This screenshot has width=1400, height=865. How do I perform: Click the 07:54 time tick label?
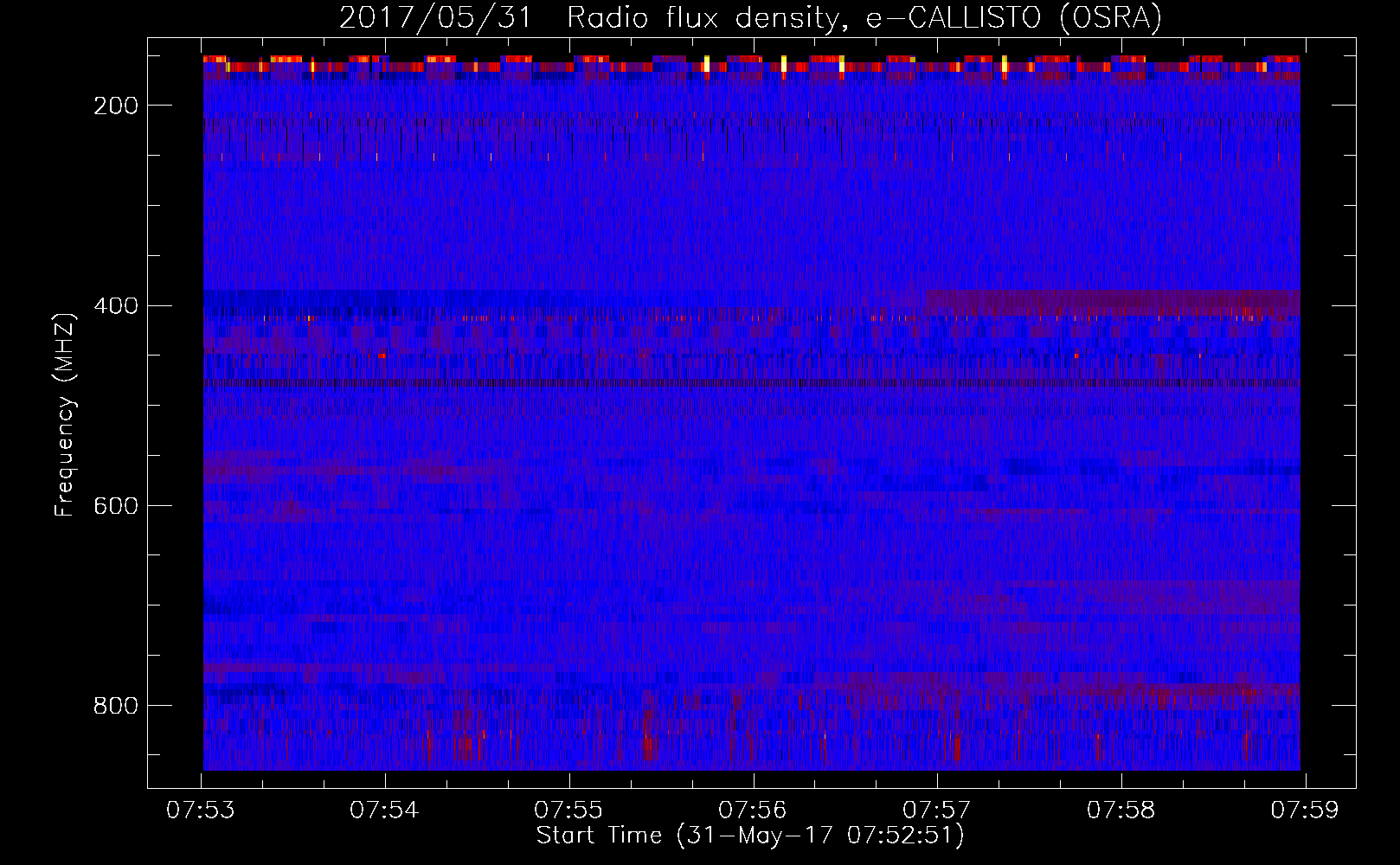coord(384,810)
